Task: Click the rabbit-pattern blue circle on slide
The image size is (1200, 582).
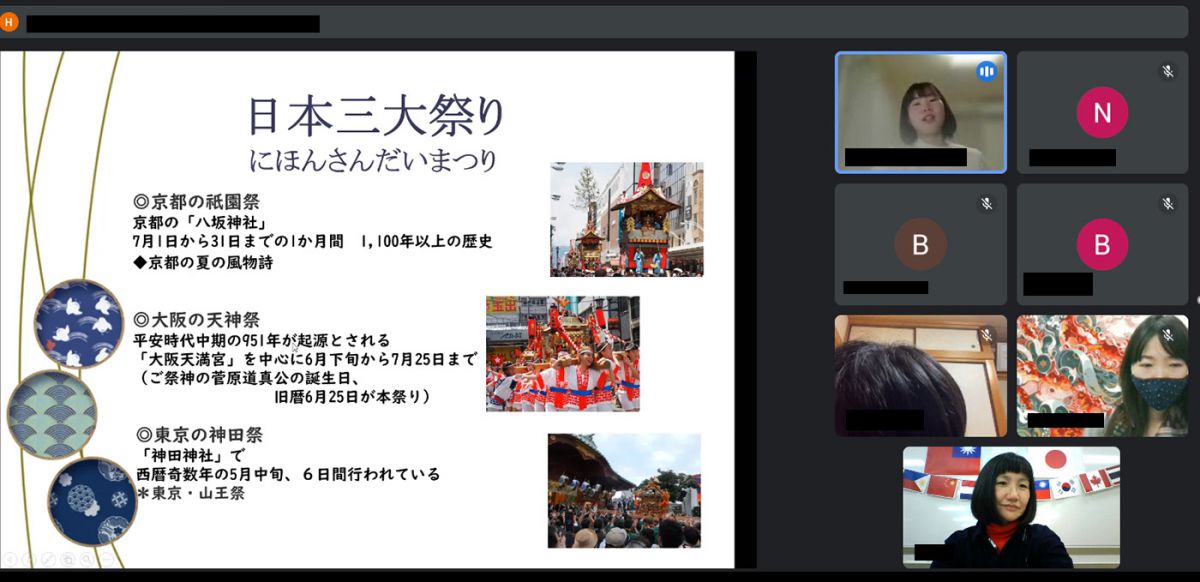Action: (x=79, y=324)
